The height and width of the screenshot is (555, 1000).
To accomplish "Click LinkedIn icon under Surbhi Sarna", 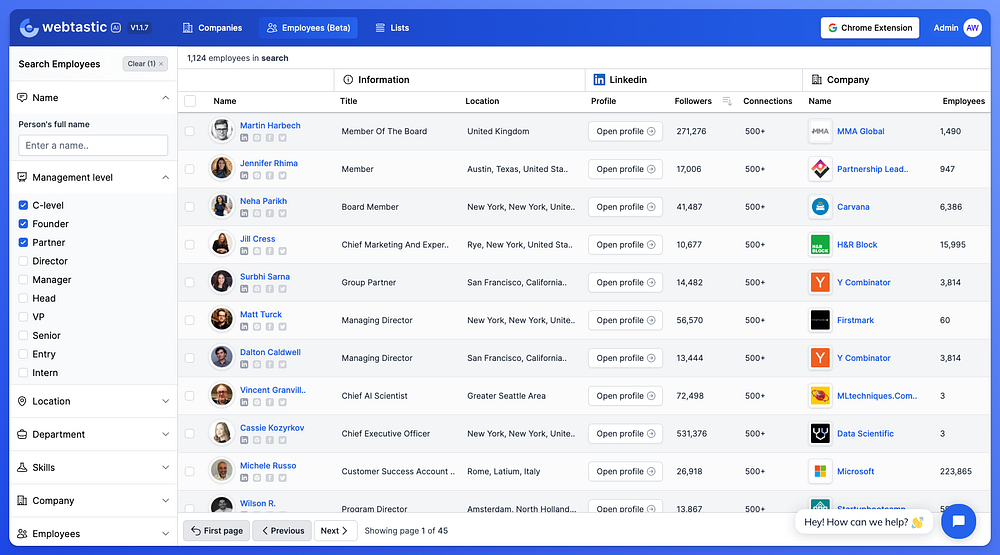I will click(x=244, y=289).
